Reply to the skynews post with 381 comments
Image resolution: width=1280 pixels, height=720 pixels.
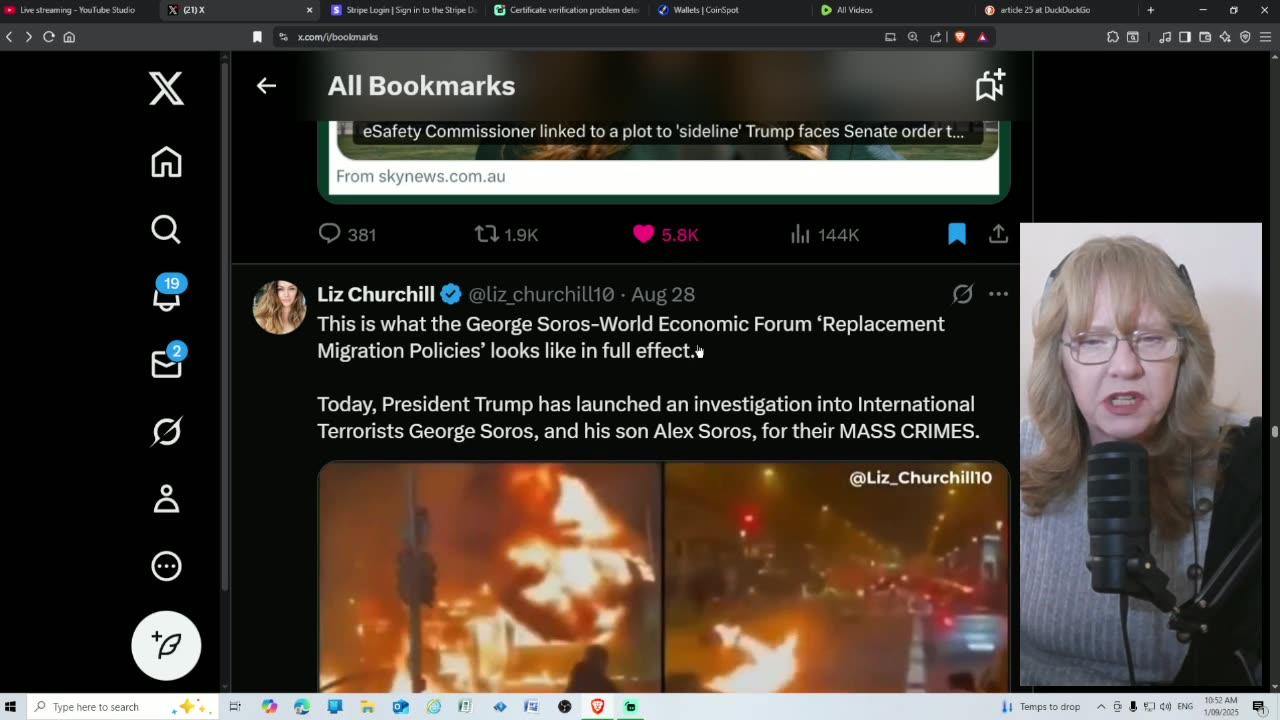point(346,234)
